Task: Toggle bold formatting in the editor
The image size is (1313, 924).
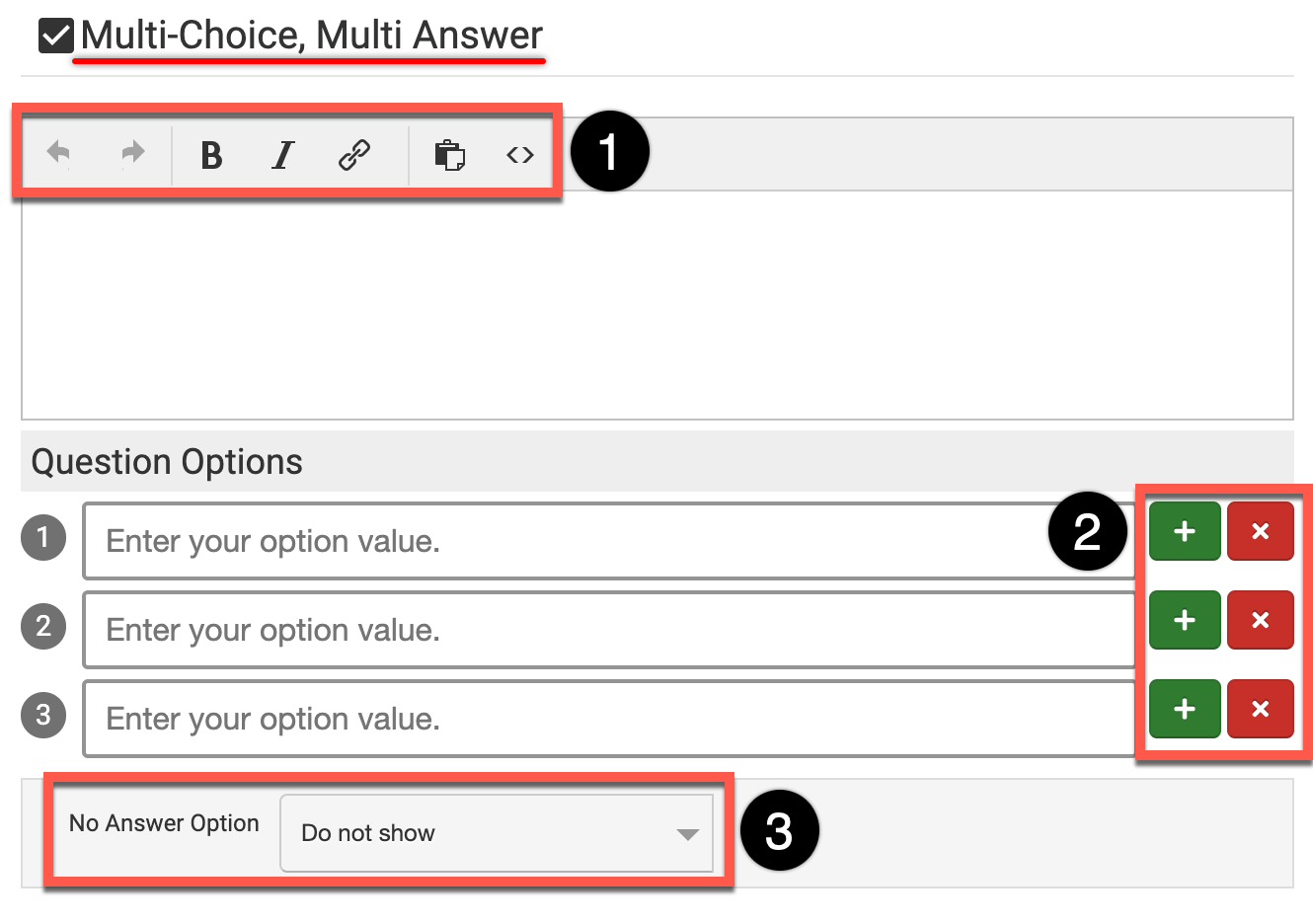Action: (211, 155)
